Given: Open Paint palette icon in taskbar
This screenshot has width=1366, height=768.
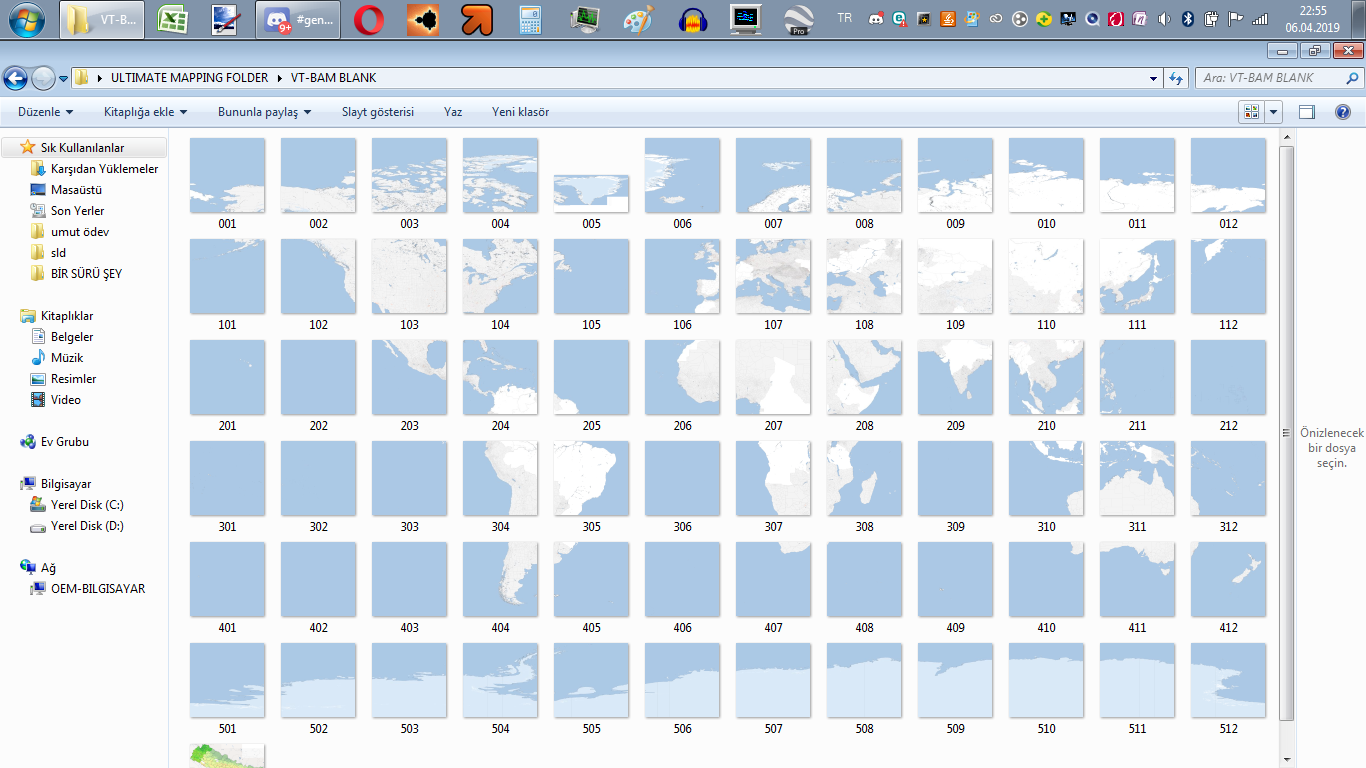Looking at the screenshot, I should point(638,19).
